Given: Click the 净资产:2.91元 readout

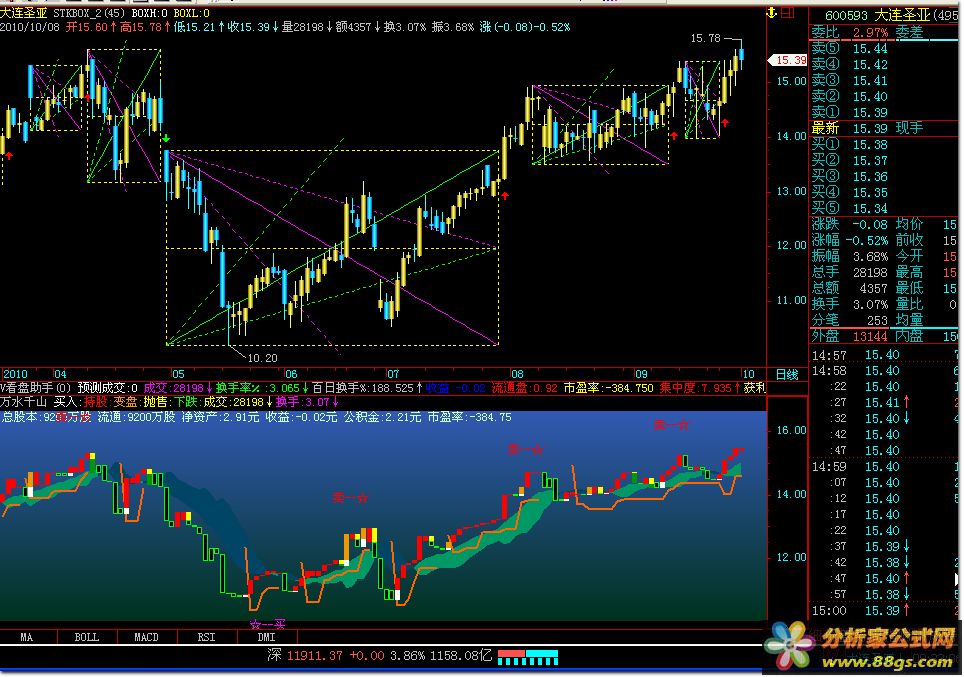Looking at the screenshot, I should [220, 418].
